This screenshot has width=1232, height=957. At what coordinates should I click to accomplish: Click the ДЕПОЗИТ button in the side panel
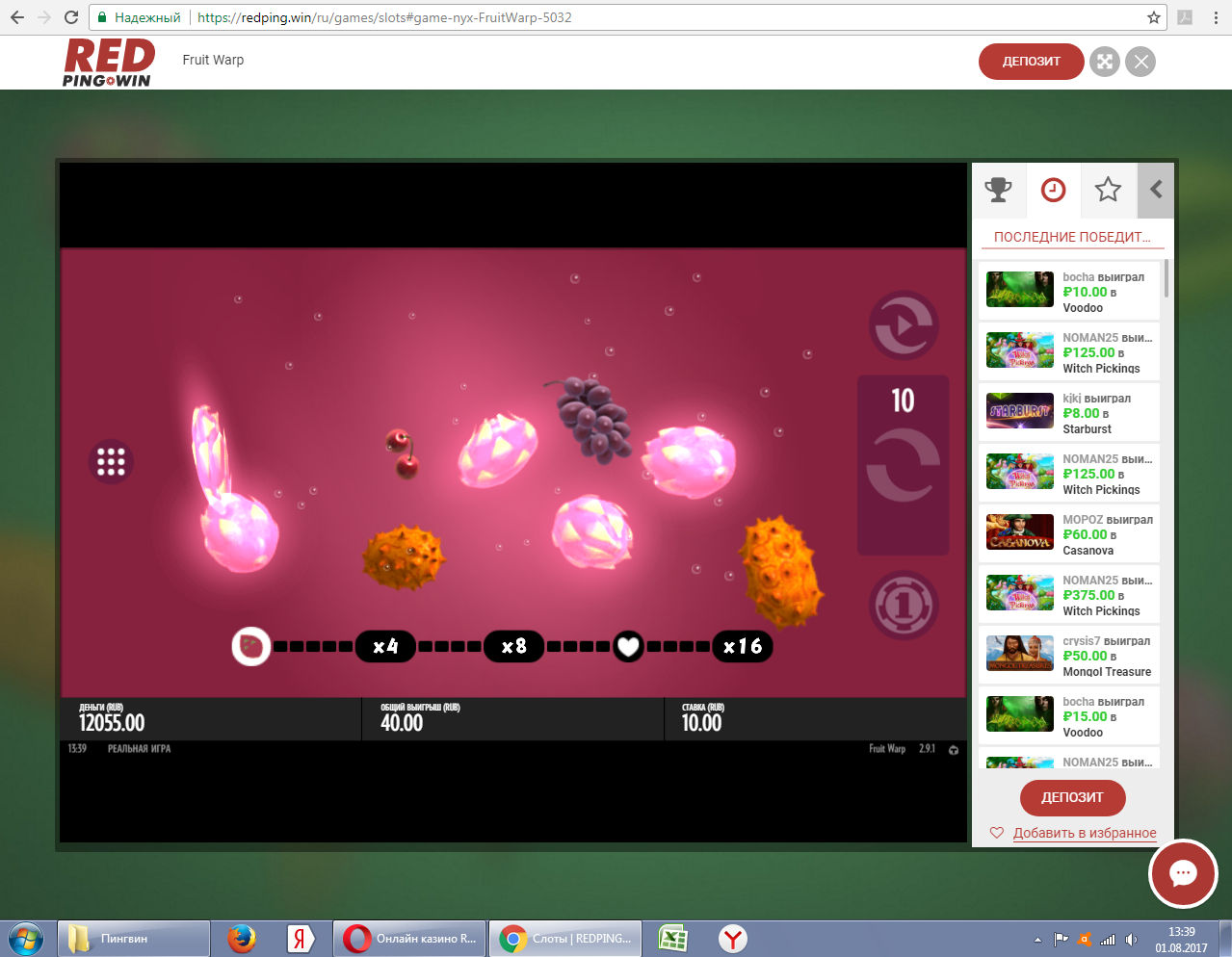point(1072,797)
